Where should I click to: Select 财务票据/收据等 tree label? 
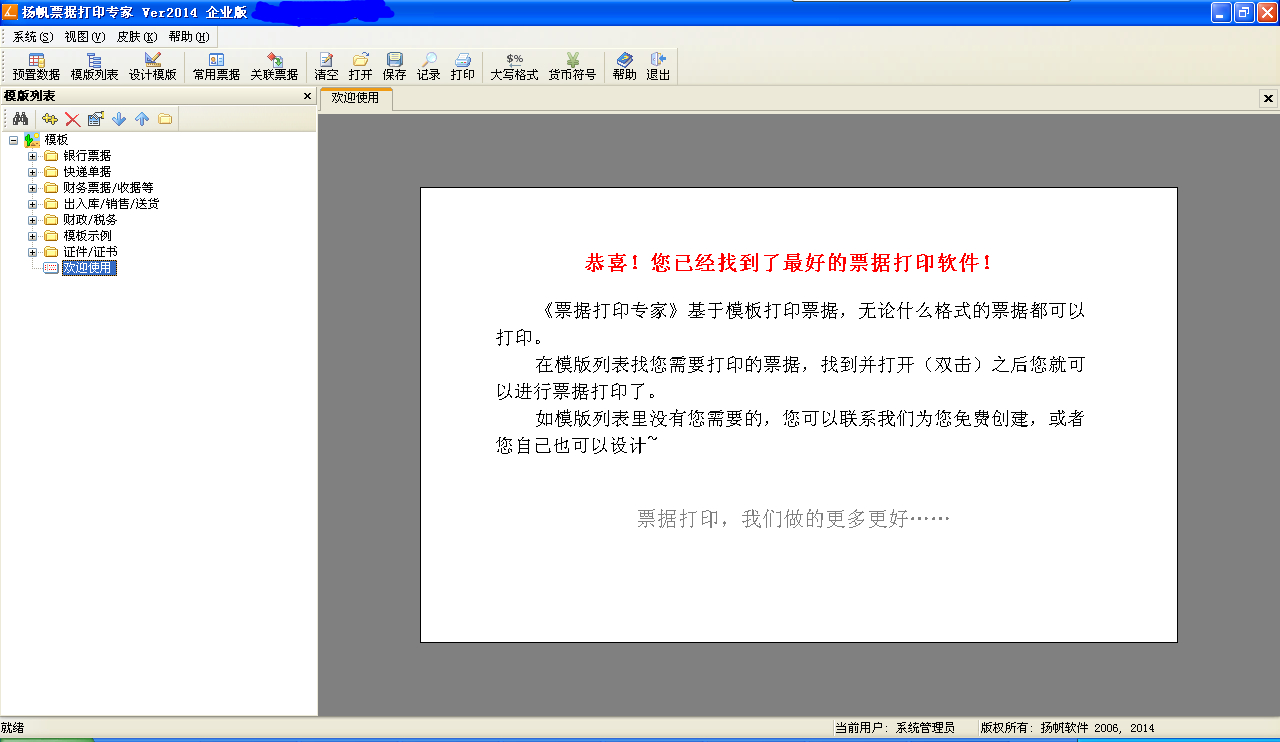(108, 188)
